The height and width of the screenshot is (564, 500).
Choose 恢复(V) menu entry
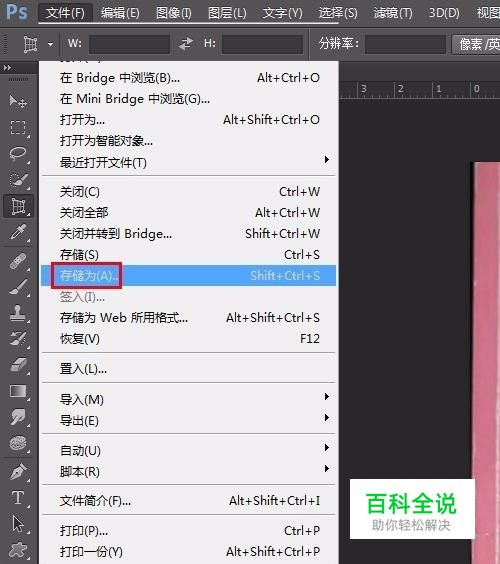click(x=189, y=338)
